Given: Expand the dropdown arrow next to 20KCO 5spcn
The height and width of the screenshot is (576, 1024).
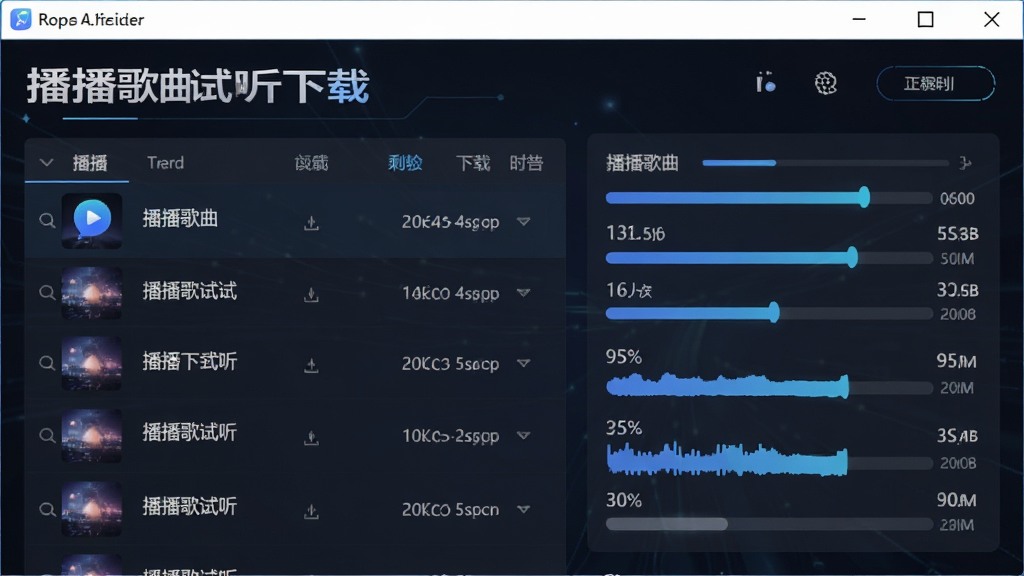Looking at the screenshot, I should click(x=524, y=509).
